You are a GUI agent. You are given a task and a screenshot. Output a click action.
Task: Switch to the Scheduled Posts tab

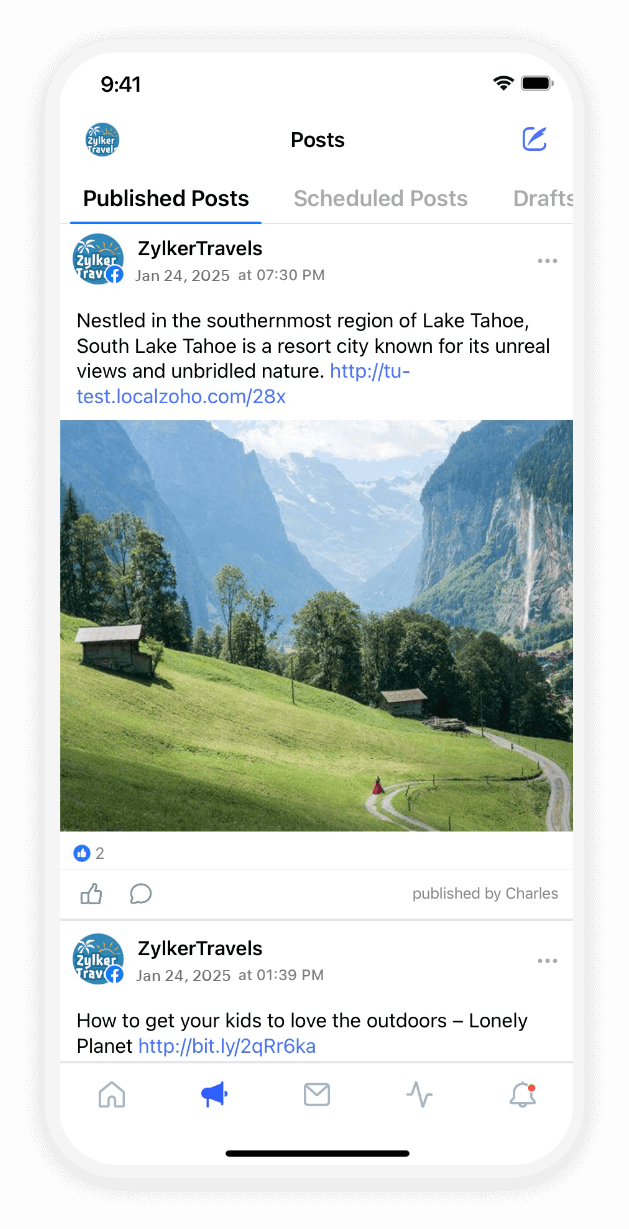pos(380,198)
